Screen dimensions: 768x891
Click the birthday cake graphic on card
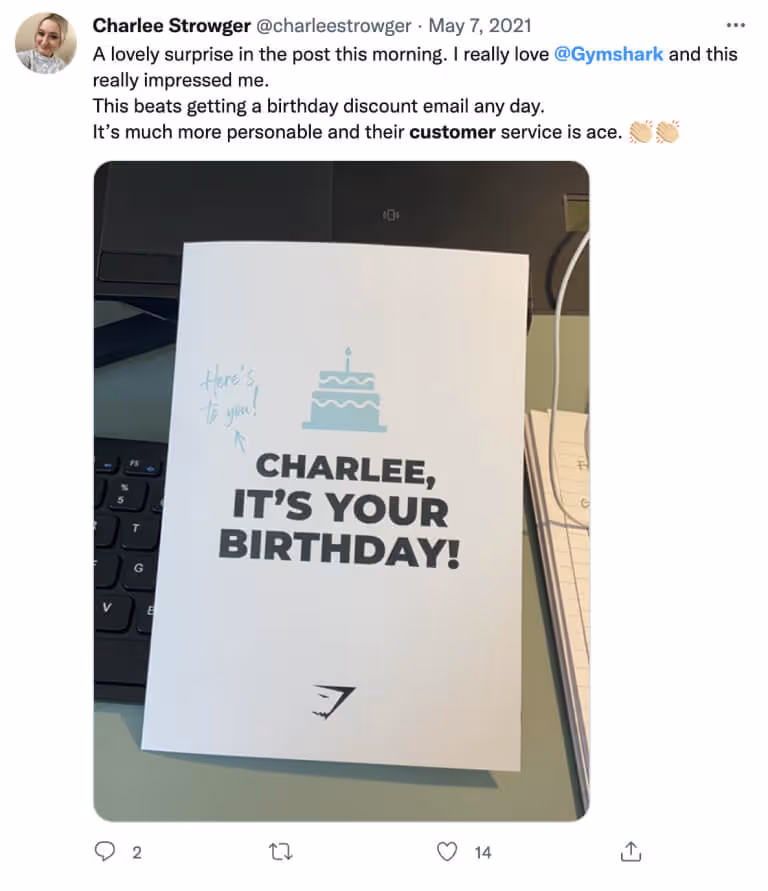345,390
